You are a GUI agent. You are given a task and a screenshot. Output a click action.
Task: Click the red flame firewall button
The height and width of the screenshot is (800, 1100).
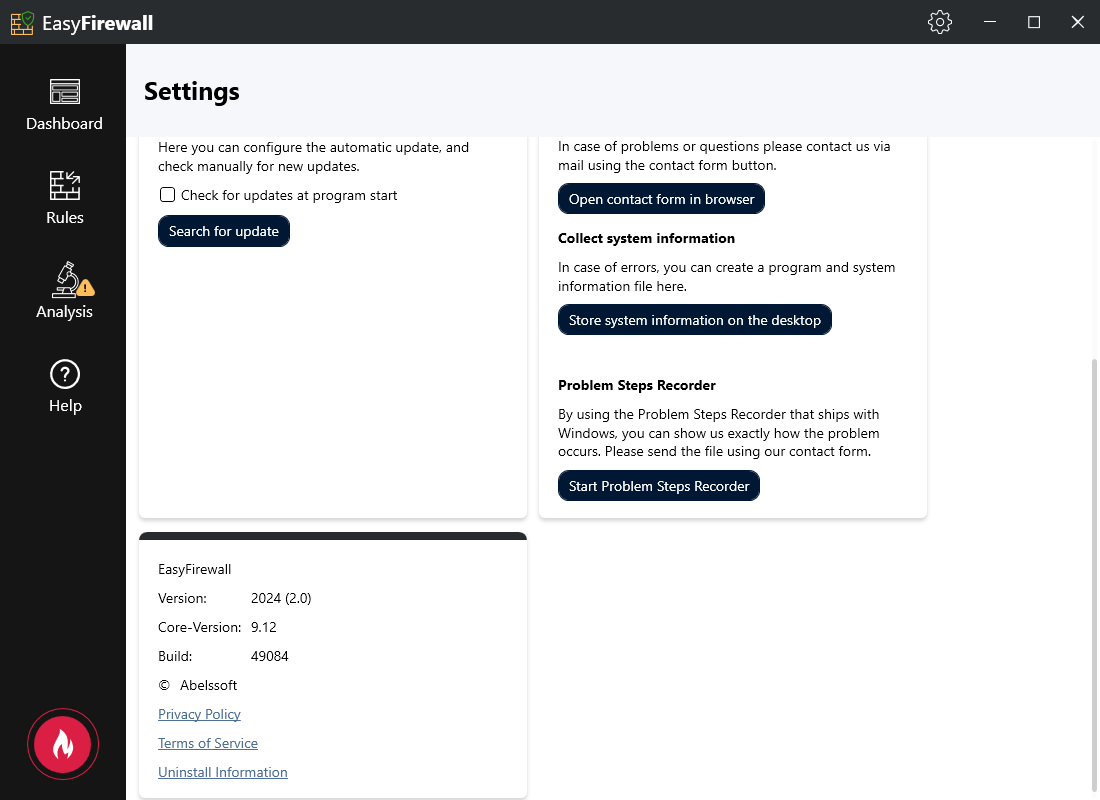pos(63,744)
